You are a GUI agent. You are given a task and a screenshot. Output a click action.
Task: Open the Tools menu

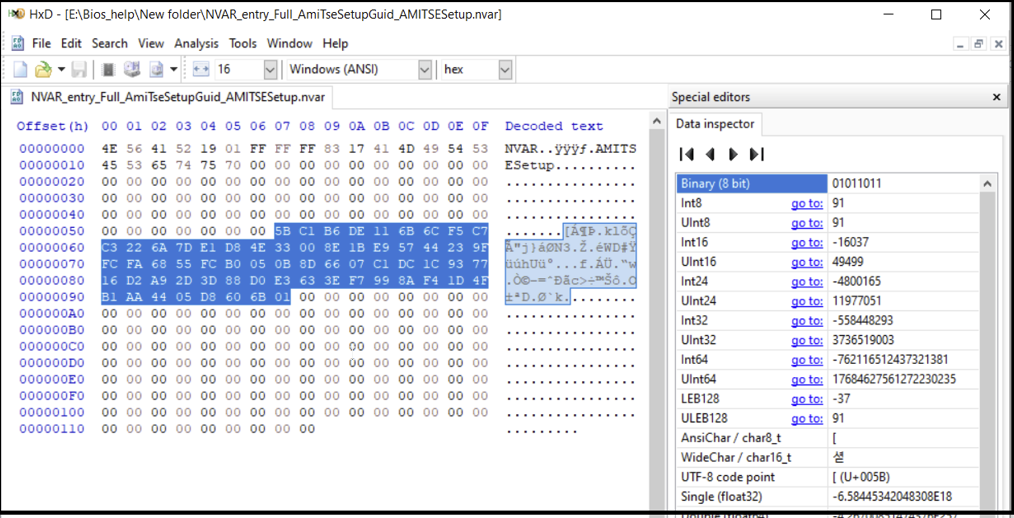243,43
